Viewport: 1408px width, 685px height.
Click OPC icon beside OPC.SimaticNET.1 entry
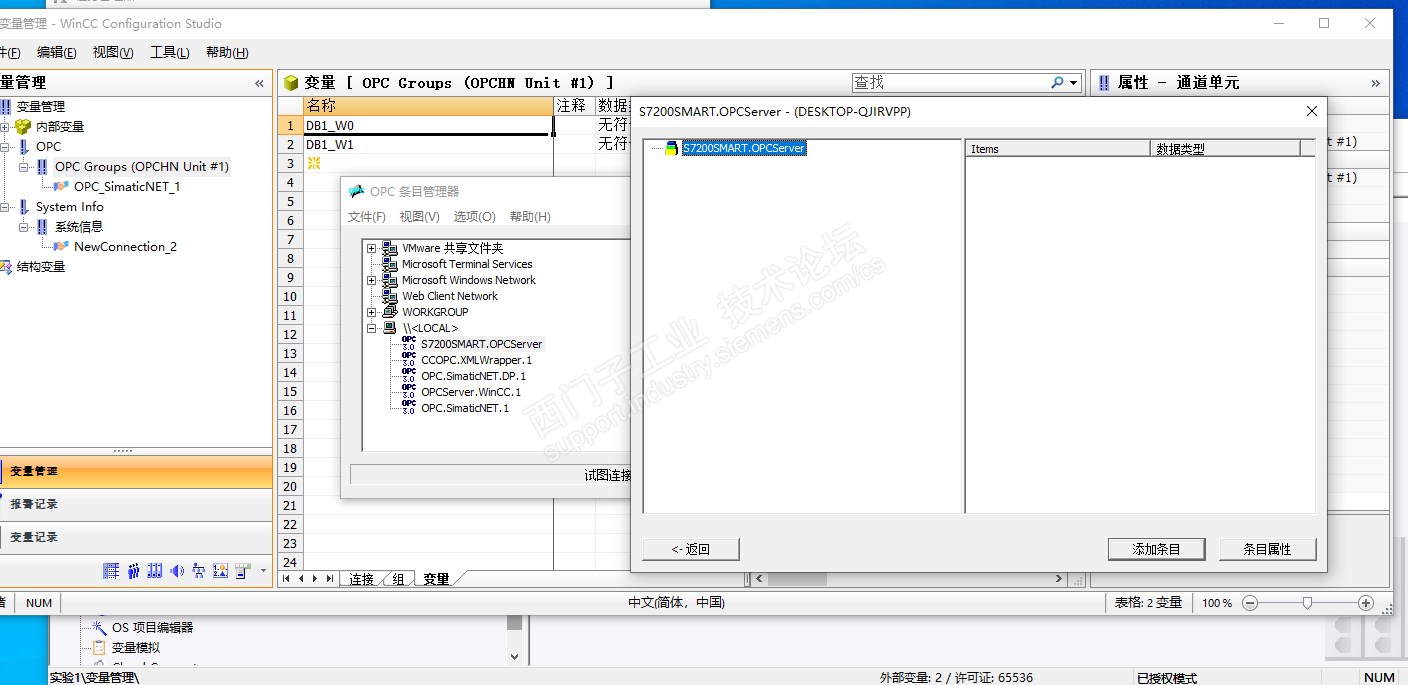409,408
